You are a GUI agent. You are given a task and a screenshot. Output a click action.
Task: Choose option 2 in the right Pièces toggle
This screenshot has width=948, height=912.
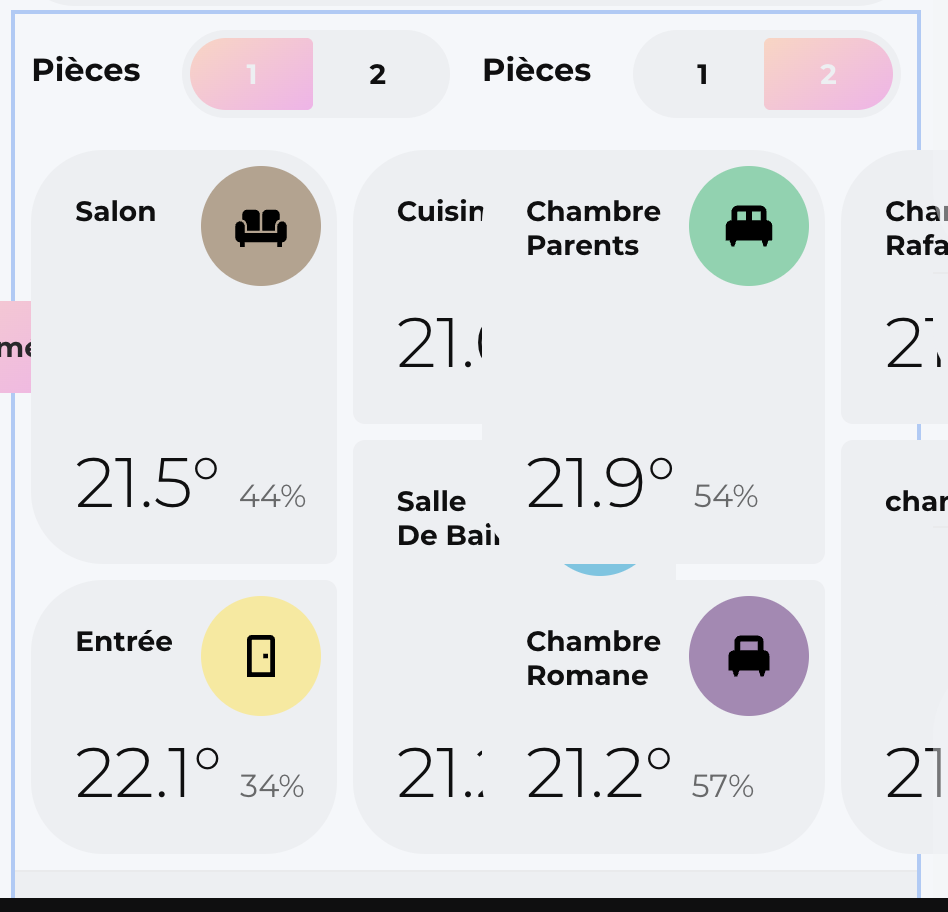827,74
